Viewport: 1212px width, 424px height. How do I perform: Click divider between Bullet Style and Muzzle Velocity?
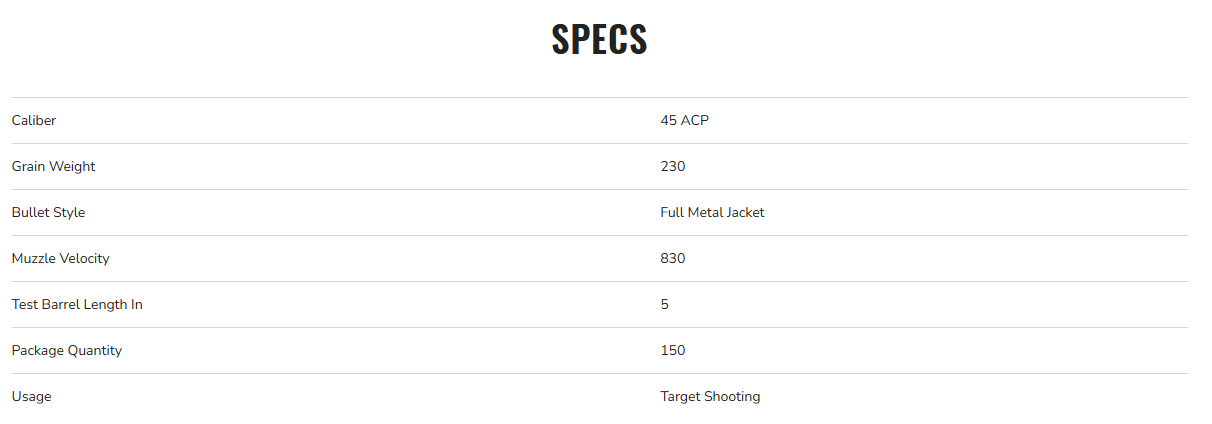(x=600, y=236)
